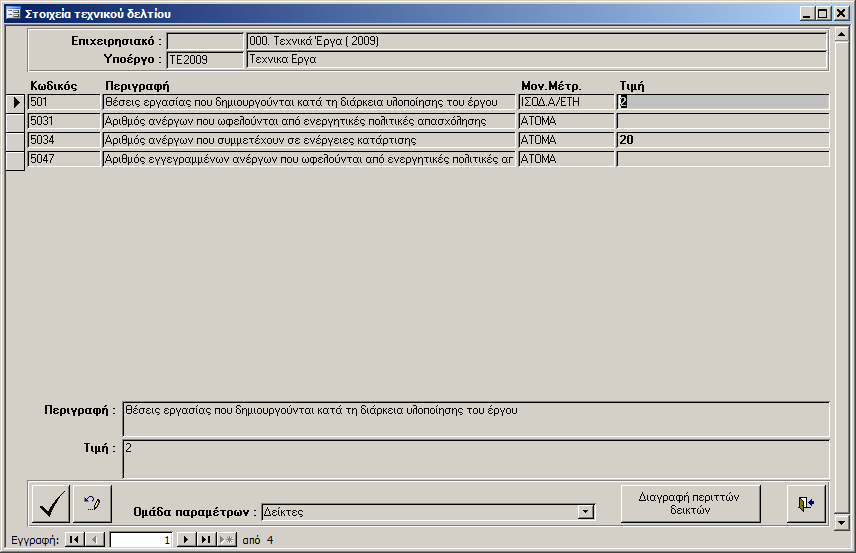Open the Ομάδα παραμέτρων dropdown
Viewport: 856px width, 553px height.
(x=585, y=513)
